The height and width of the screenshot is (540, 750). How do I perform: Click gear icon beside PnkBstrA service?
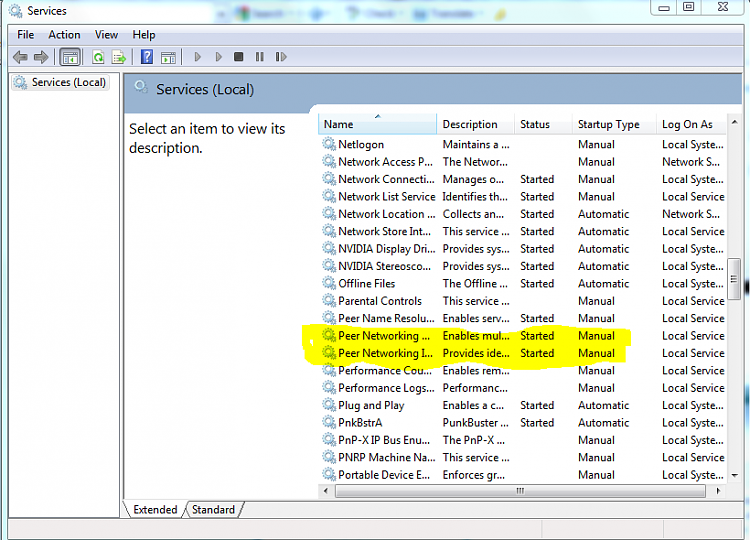[329, 422]
